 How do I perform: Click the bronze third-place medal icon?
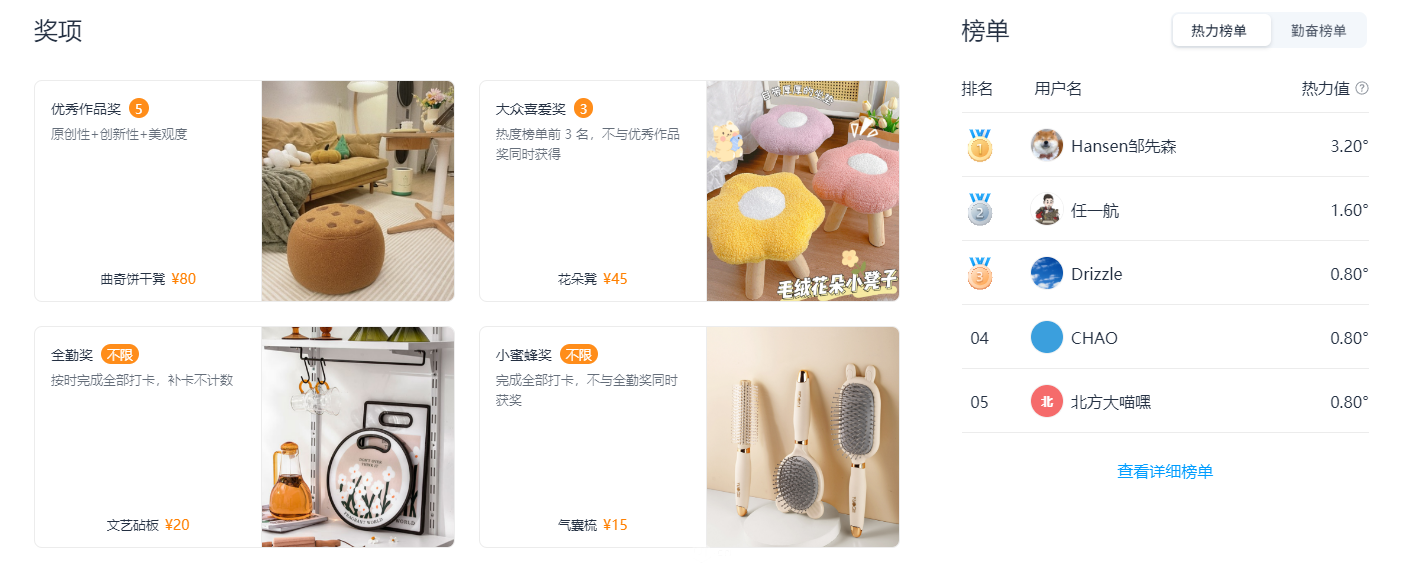pos(980,273)
